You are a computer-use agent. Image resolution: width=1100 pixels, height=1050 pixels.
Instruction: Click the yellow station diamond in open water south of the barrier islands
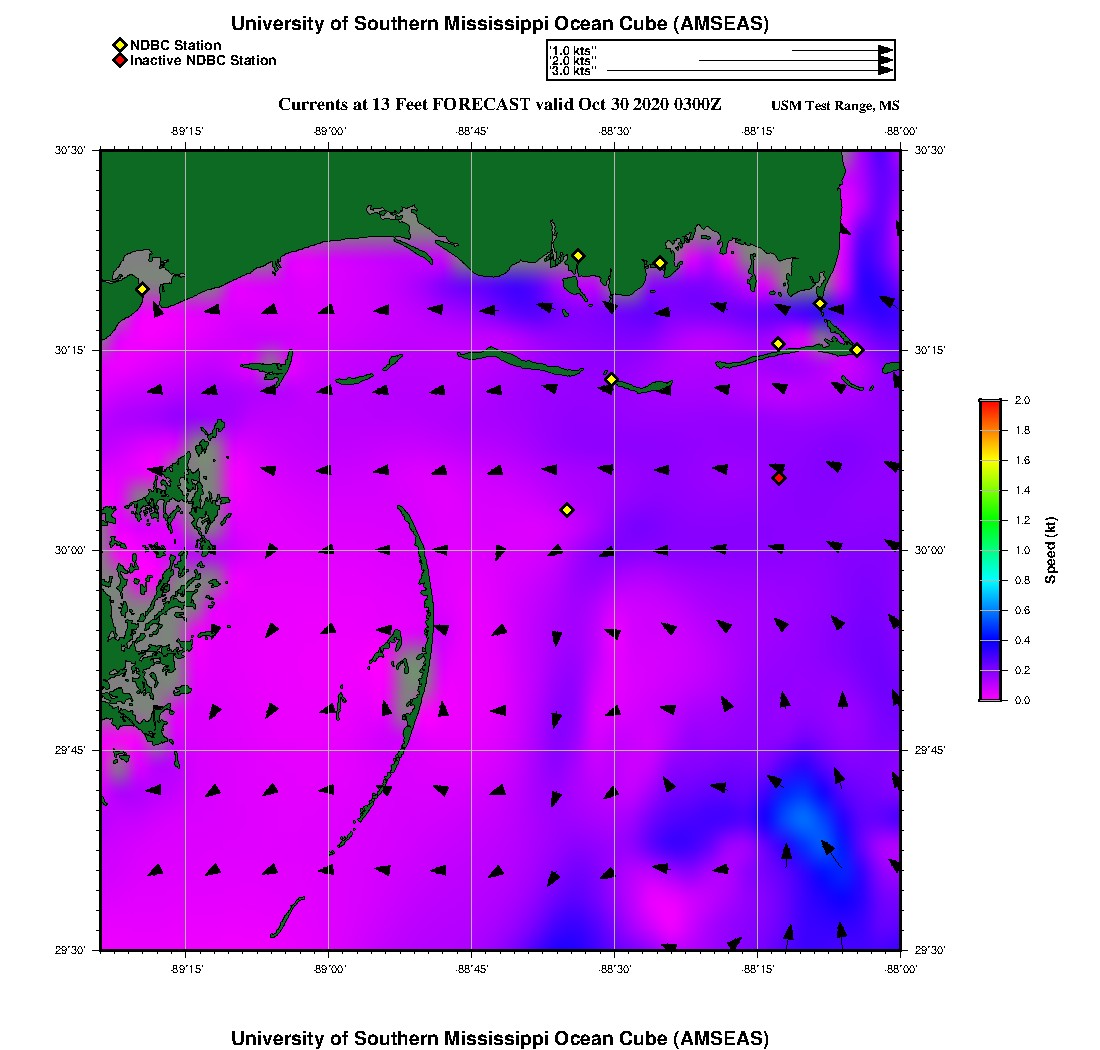point(567,510)
